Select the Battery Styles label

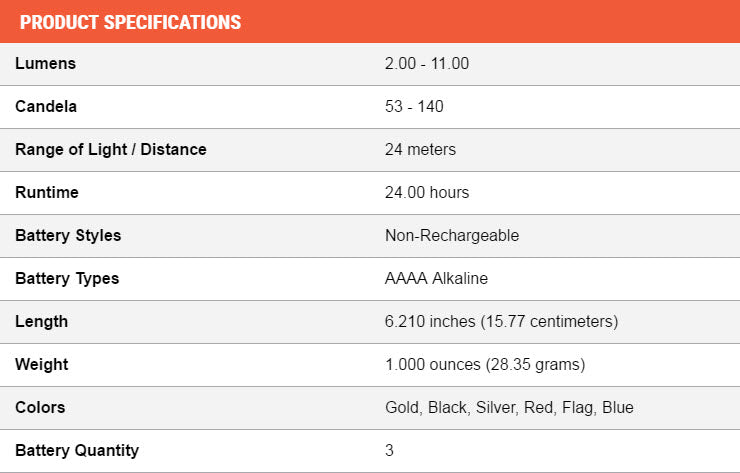(x=68, y=236)
